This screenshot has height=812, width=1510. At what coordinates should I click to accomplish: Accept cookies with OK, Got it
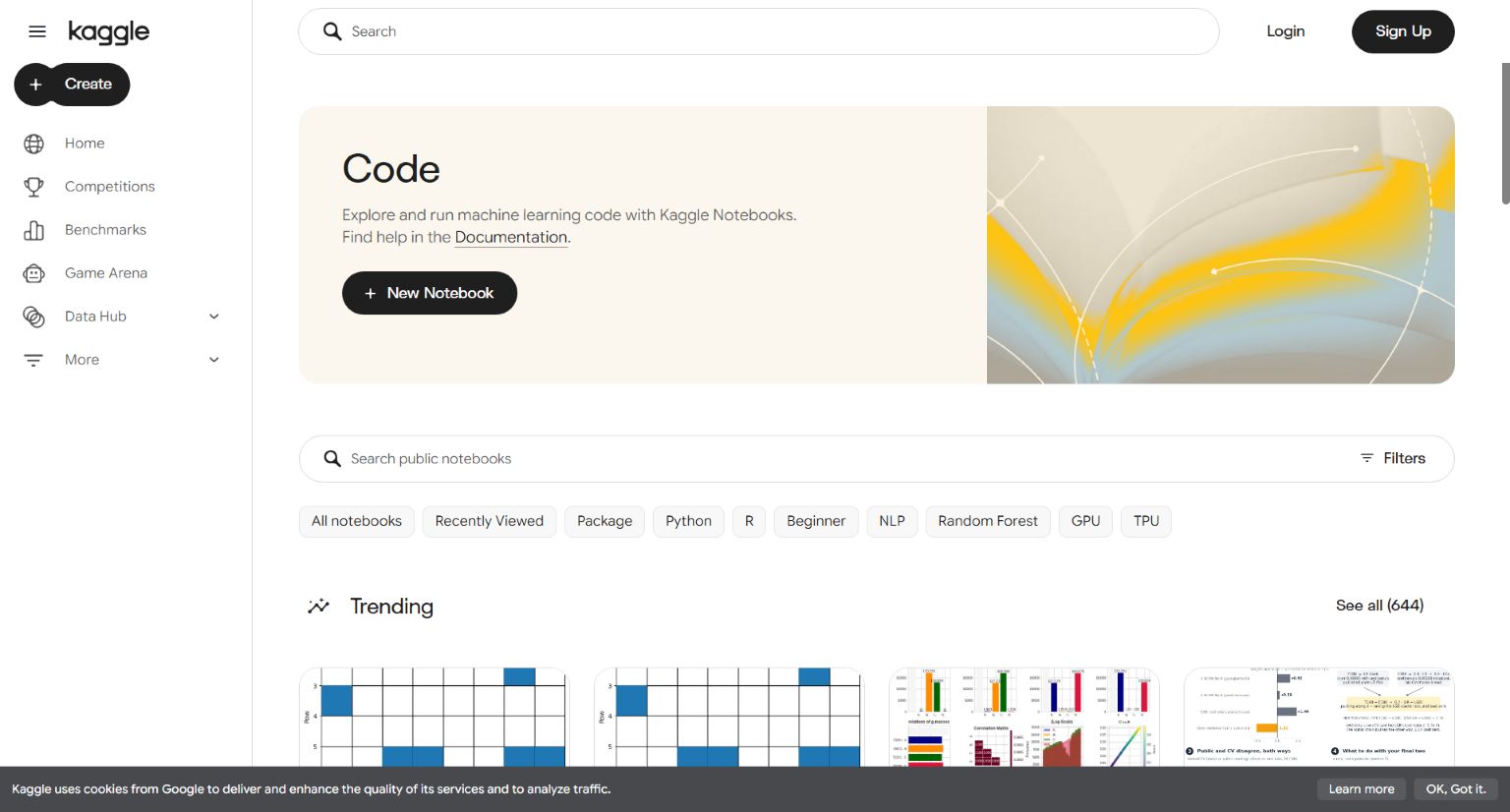pyautogui.click(x=1456, y=789)
